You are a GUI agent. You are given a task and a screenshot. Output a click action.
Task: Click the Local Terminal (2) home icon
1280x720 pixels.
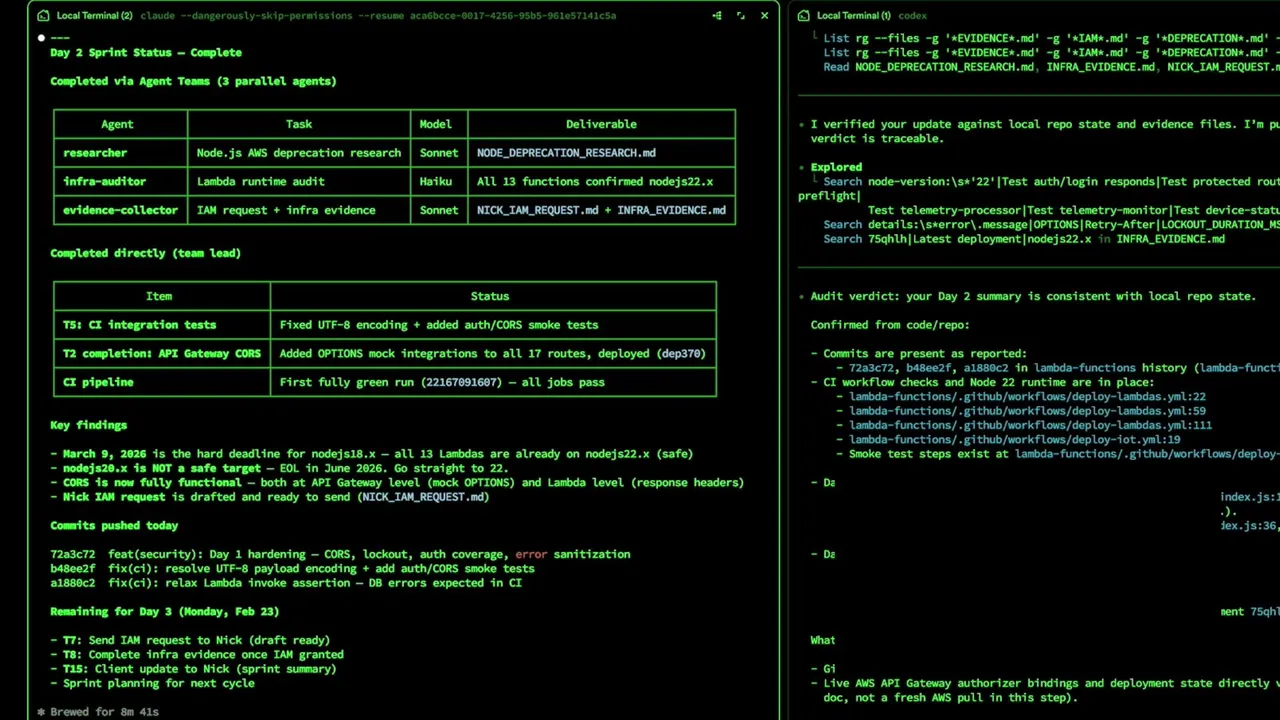[42, 16]
